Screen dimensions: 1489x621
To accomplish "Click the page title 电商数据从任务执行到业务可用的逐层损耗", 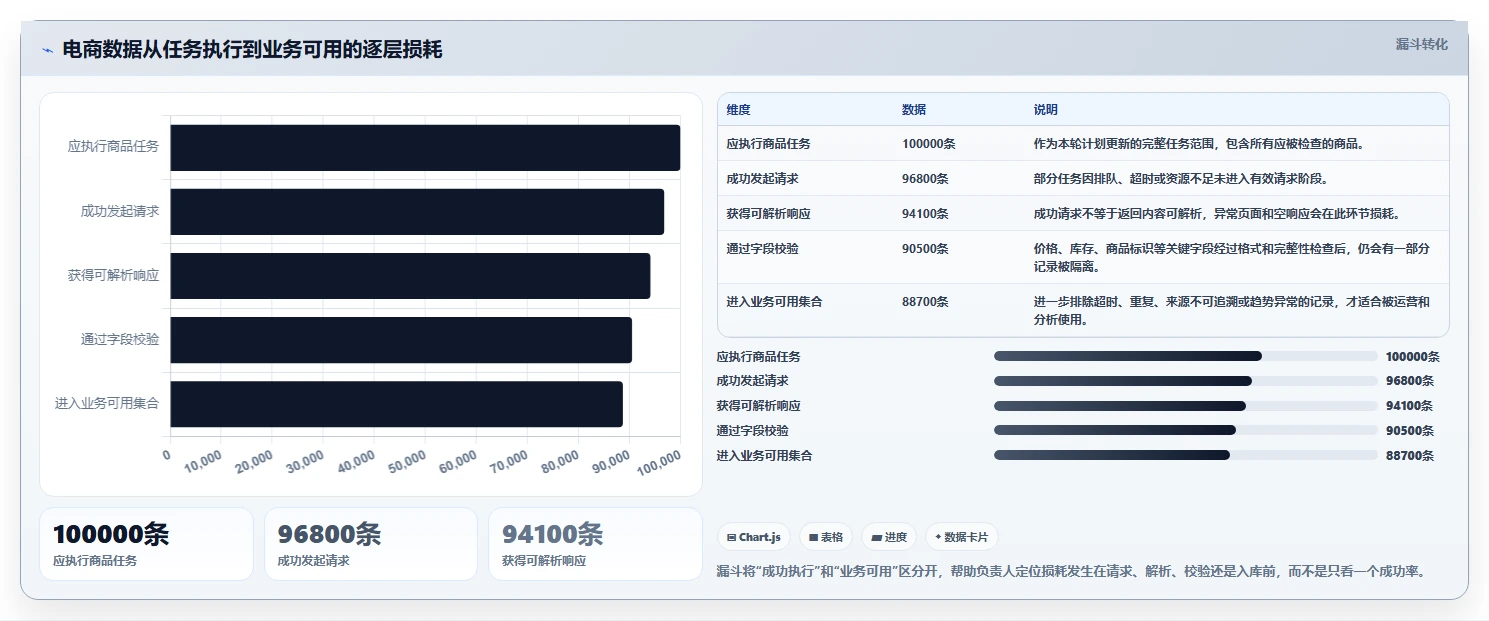I will (x=252, y=50).
